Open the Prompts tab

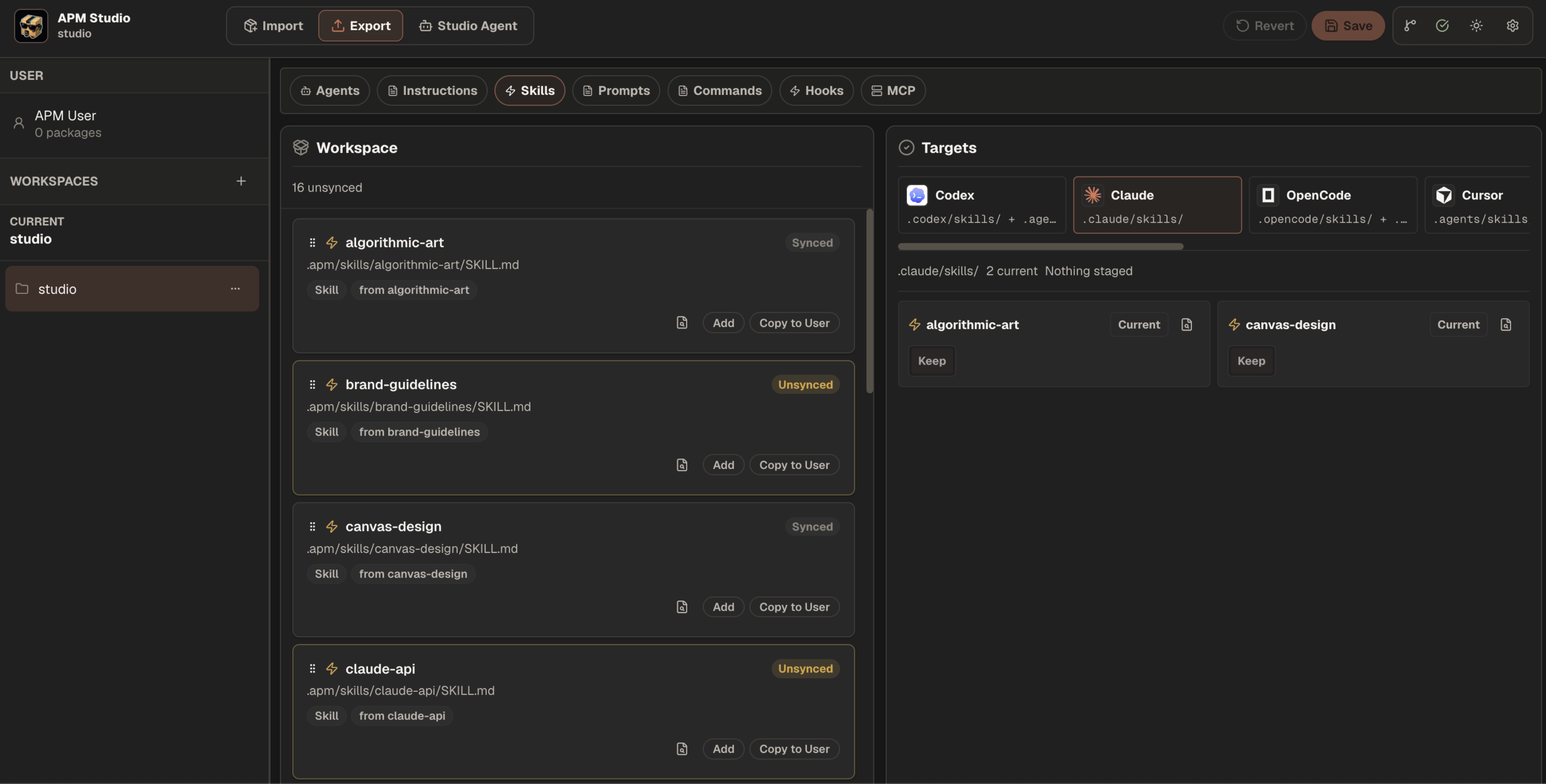point(616,91)
